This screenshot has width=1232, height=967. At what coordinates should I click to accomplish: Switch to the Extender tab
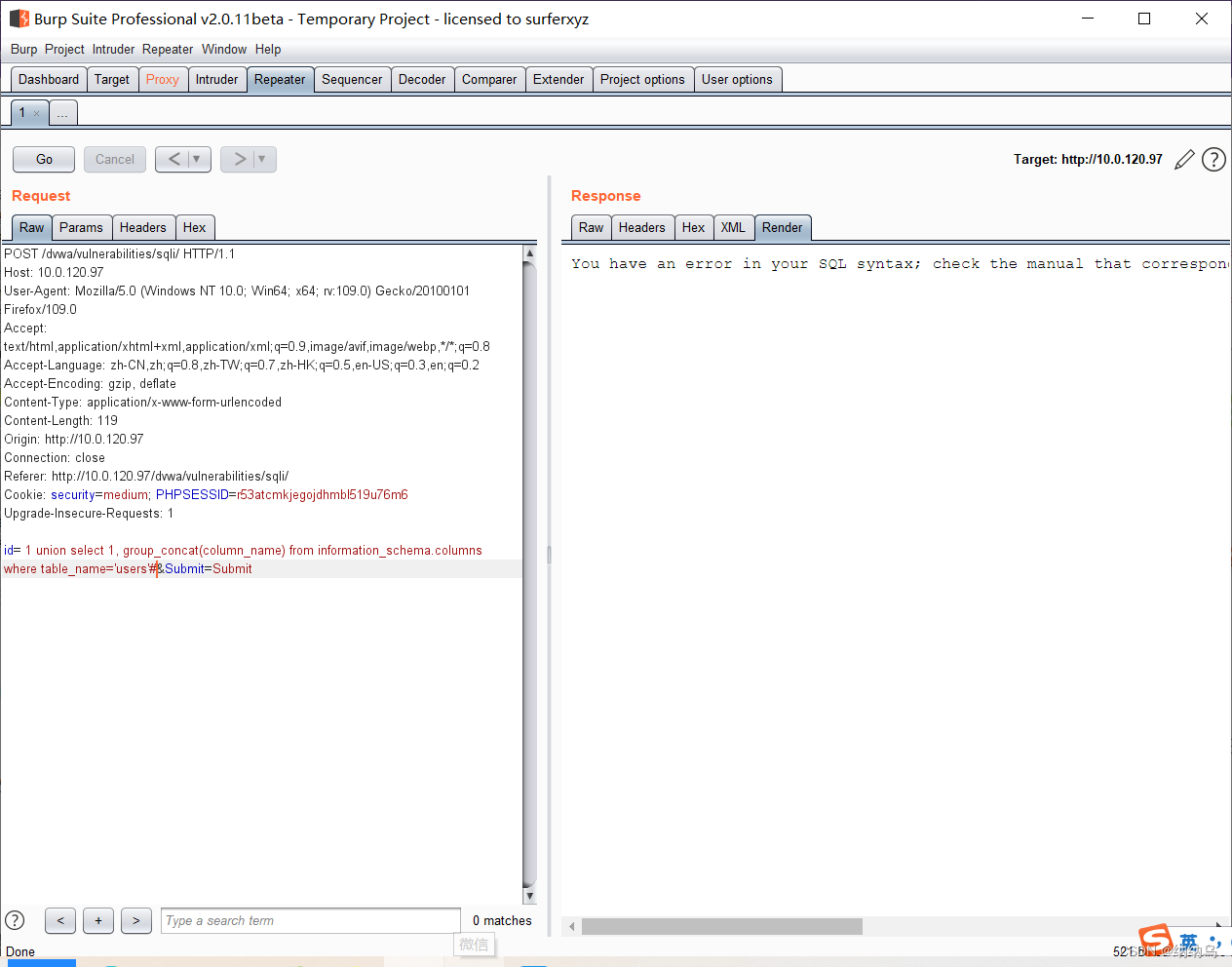pyautogui.click(x=558, y=80)
